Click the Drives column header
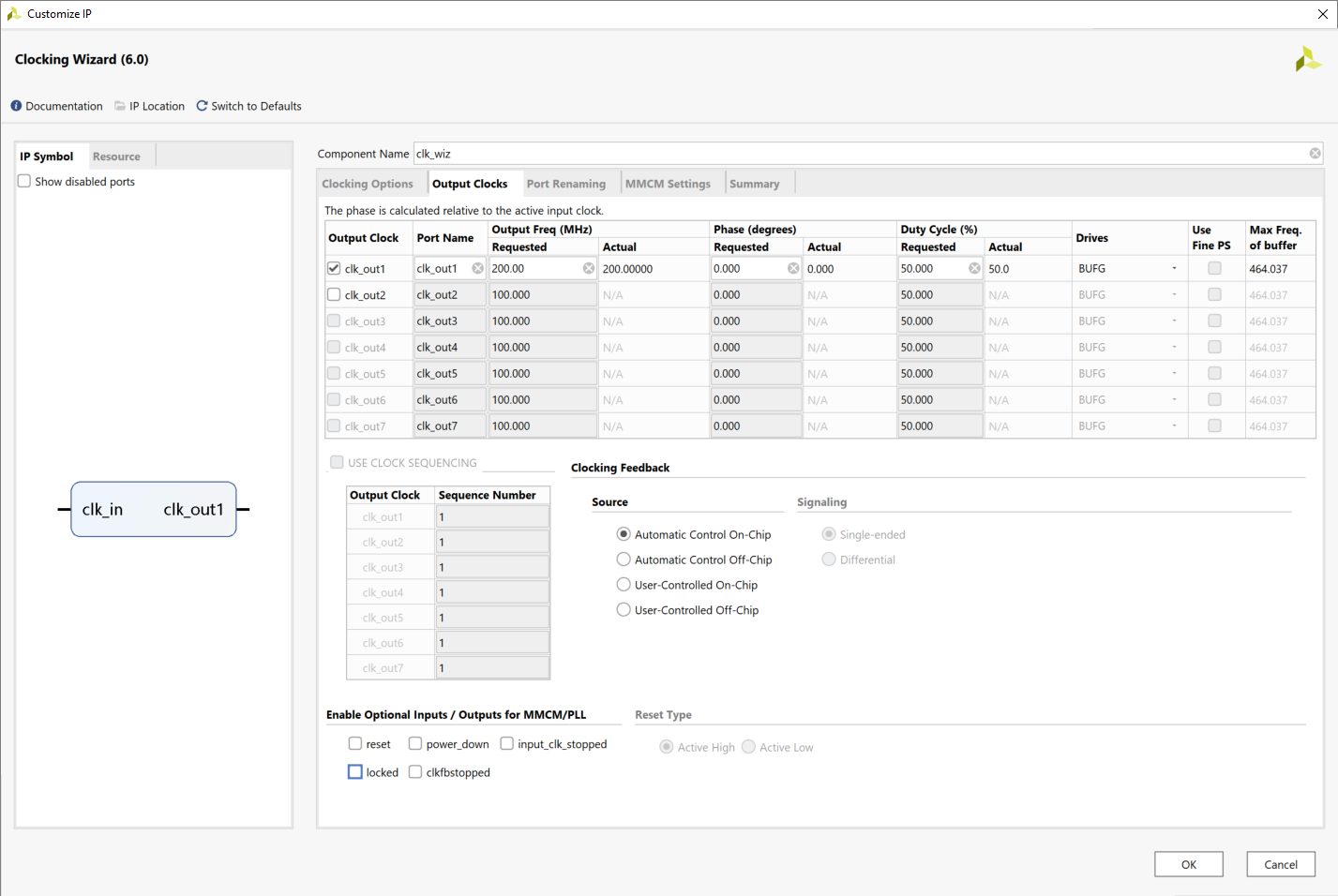 coord(1092,238)
